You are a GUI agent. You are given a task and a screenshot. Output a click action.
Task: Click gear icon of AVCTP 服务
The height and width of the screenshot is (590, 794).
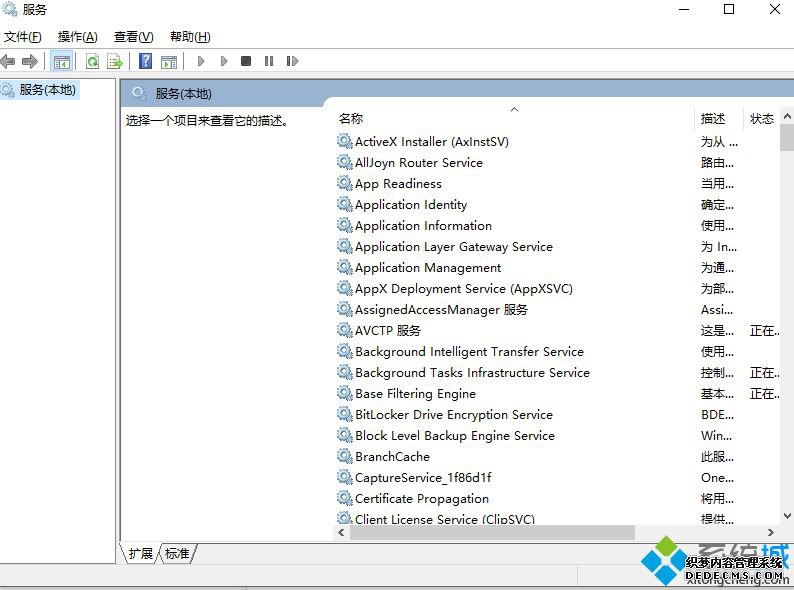[x=344, y=330]
